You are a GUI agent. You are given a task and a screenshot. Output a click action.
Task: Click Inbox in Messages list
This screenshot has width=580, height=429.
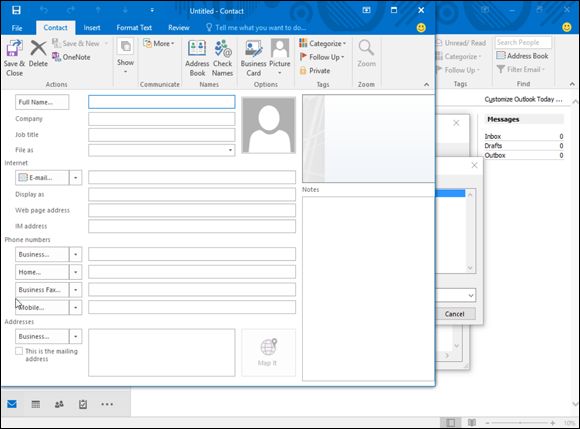click(x=524, y=136)
